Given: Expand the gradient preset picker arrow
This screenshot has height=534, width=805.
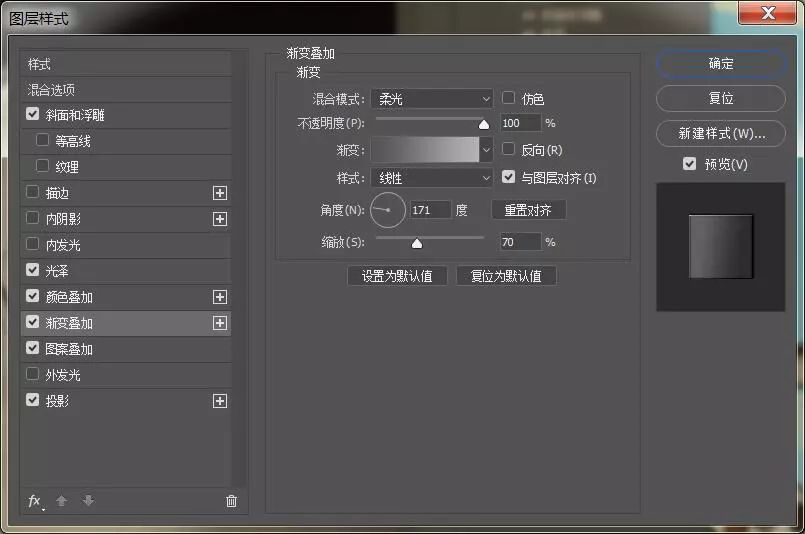Looking at the screenshot, I should (487, 150).
